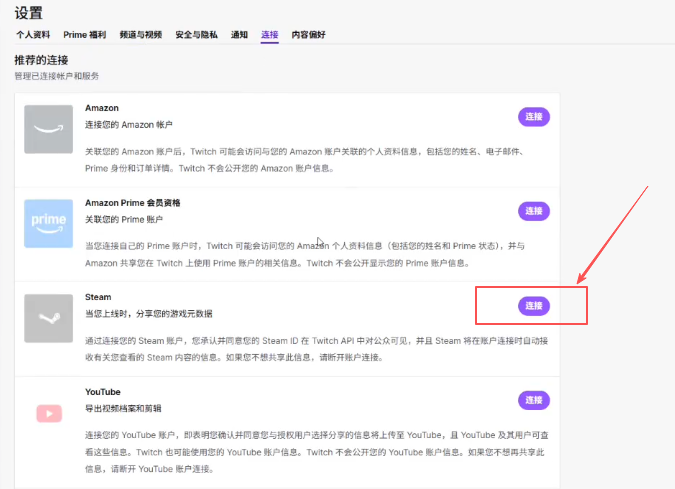
Task: Open the 安全与隐私 settings tab
Action: point(195,34)
